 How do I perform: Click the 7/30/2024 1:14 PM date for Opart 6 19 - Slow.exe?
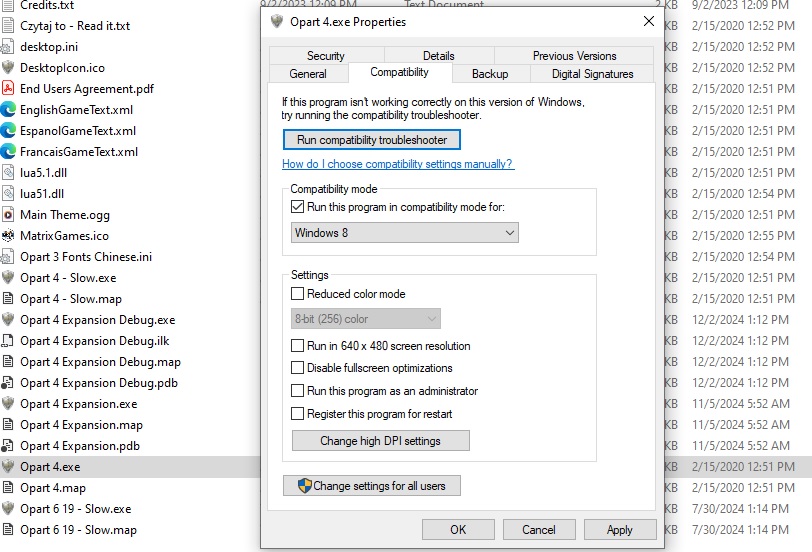(x=741, y=509)
